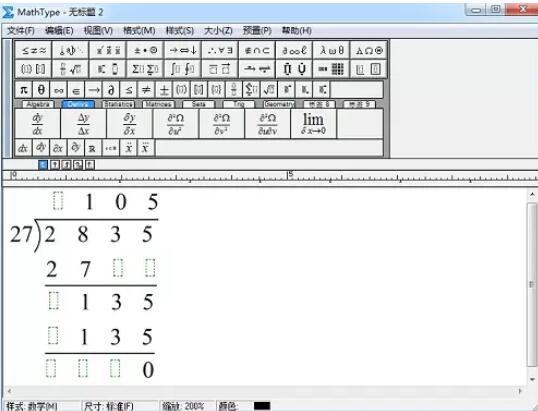
Task: Click the leftmost empty slot in bottom row
Action: point(51,368)
